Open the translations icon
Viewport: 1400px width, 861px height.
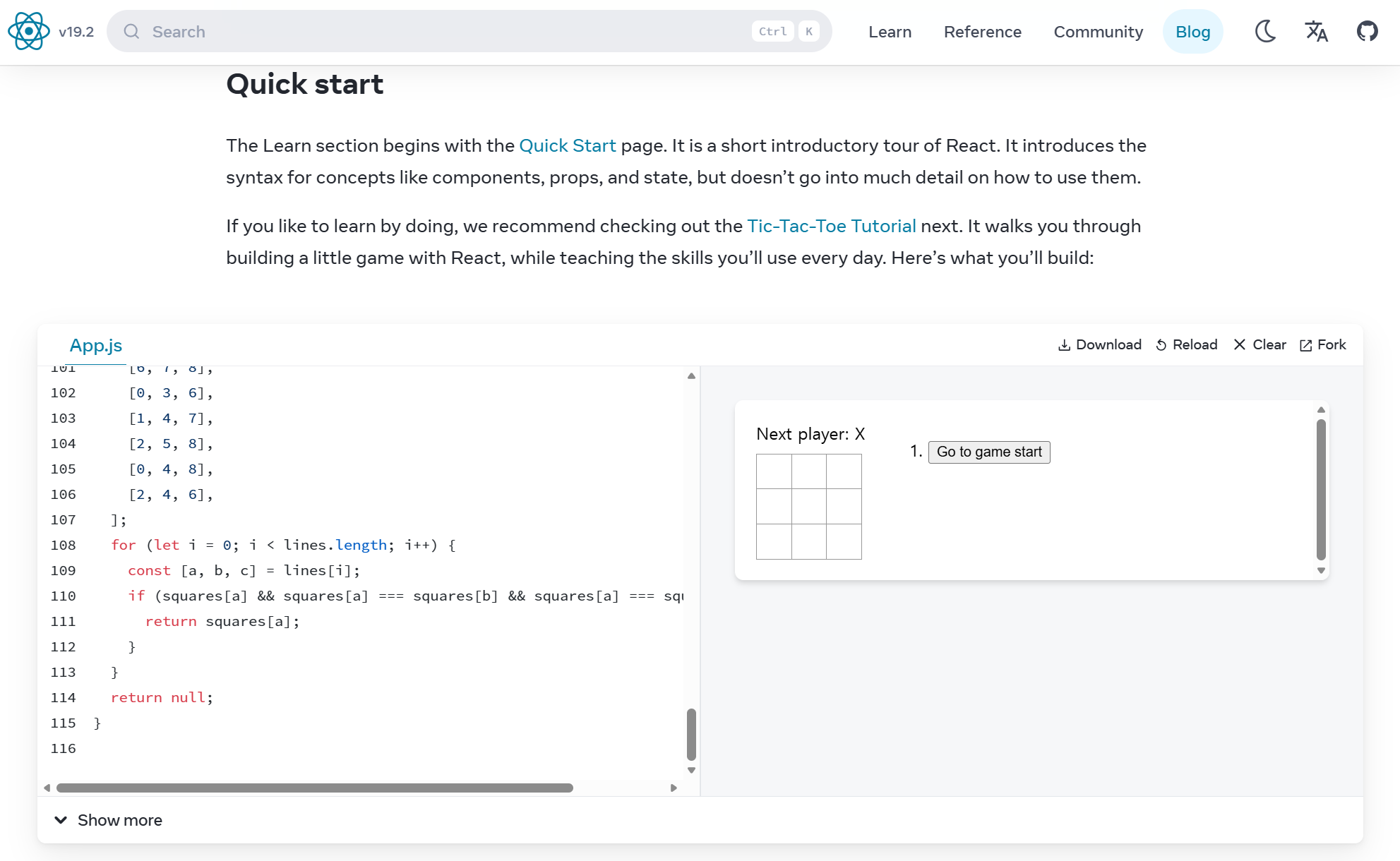point(1316,31)
